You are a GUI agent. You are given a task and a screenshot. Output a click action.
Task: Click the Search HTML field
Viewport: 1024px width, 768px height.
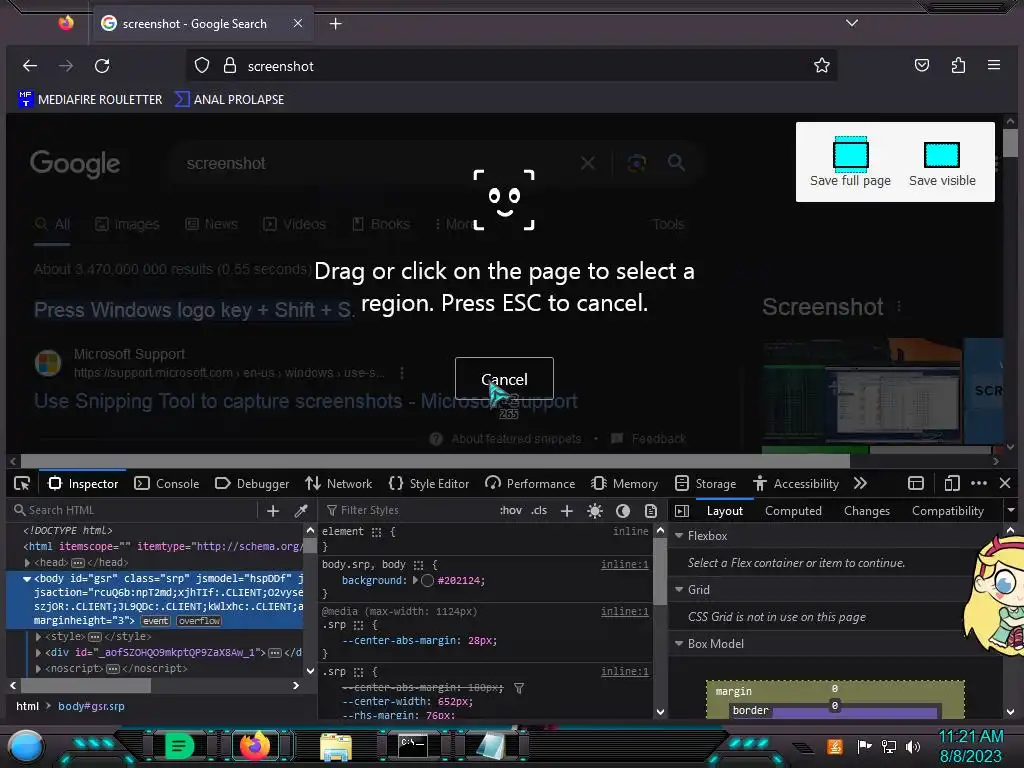[x=133, y=510]
